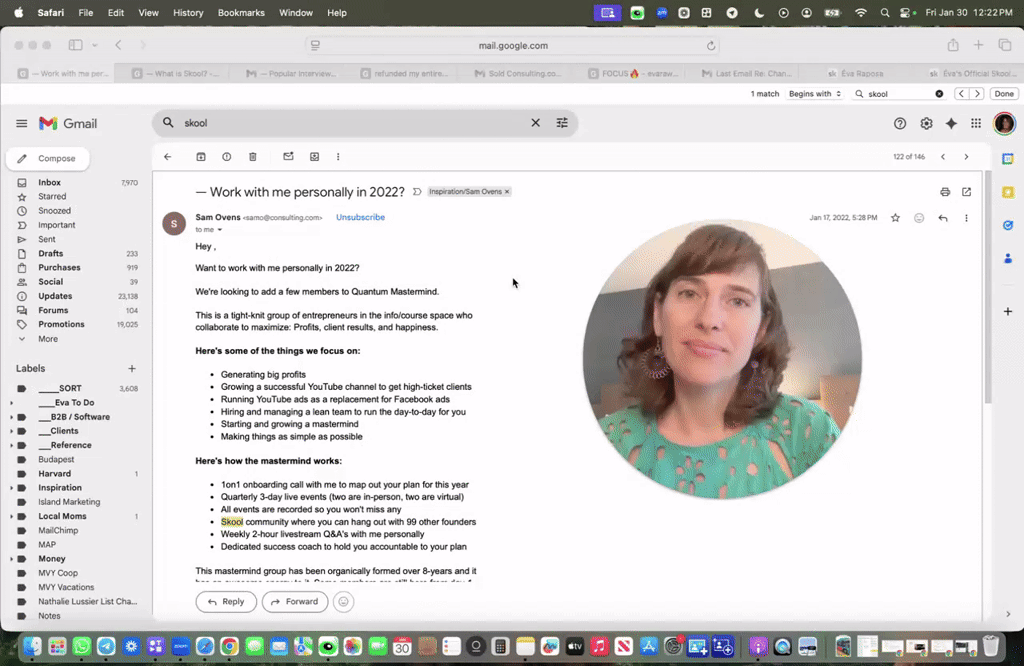Screen dimensions: 1024x666
Task: Click the Gmail search field containing skool
Action: click(353, 123)
